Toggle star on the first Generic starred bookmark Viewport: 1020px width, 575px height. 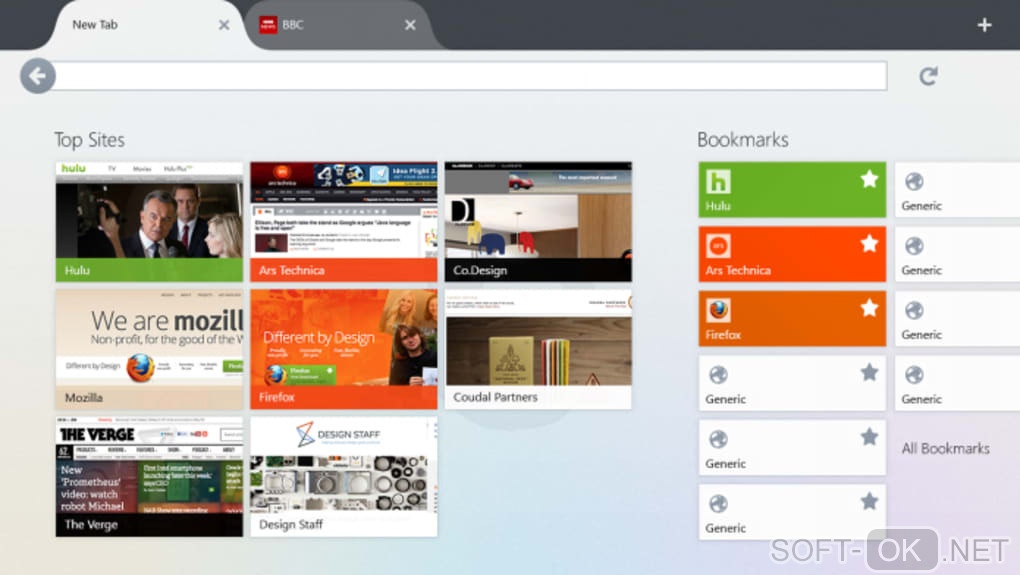(x=869, y=372)
